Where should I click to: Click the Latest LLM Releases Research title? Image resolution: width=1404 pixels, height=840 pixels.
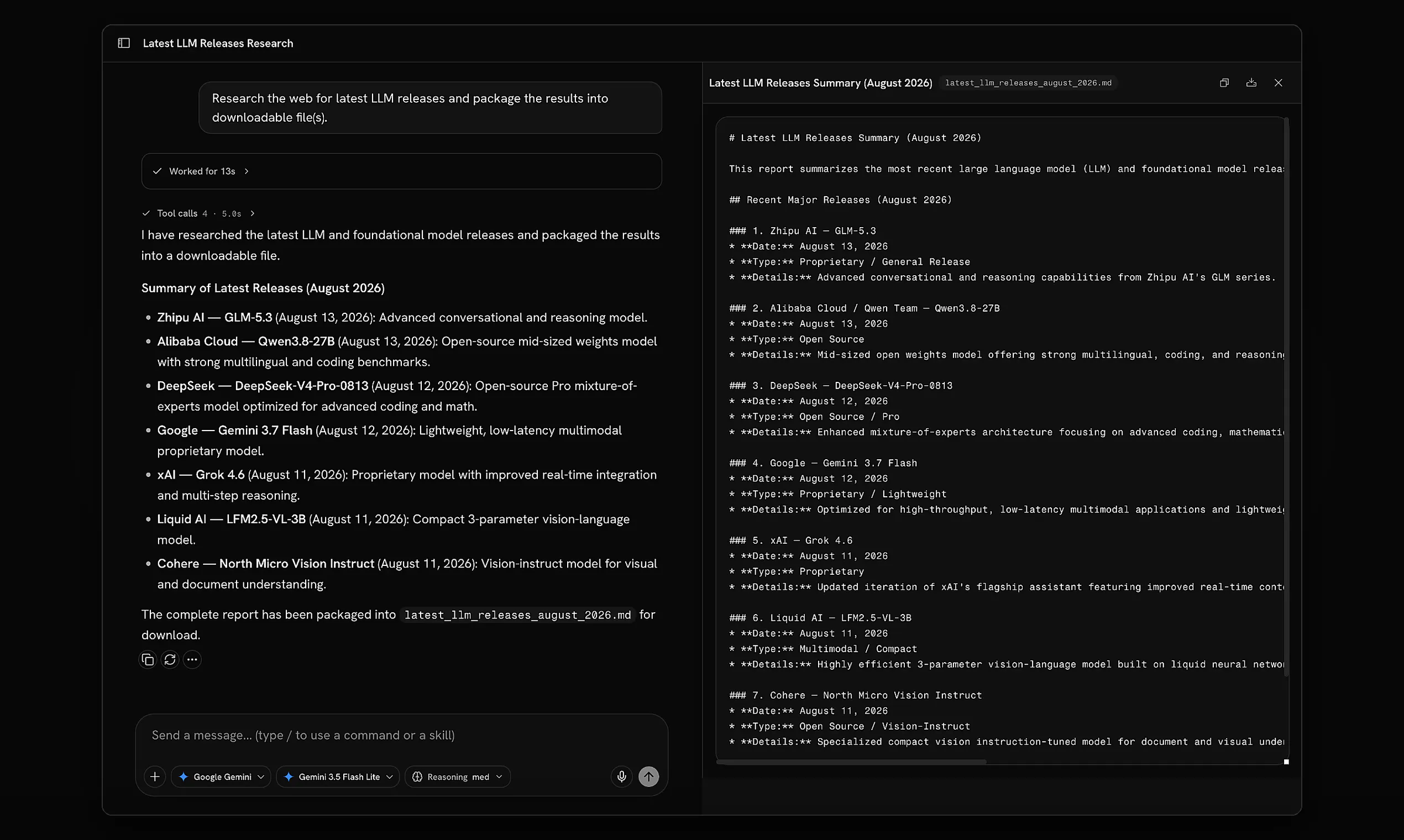218,43
